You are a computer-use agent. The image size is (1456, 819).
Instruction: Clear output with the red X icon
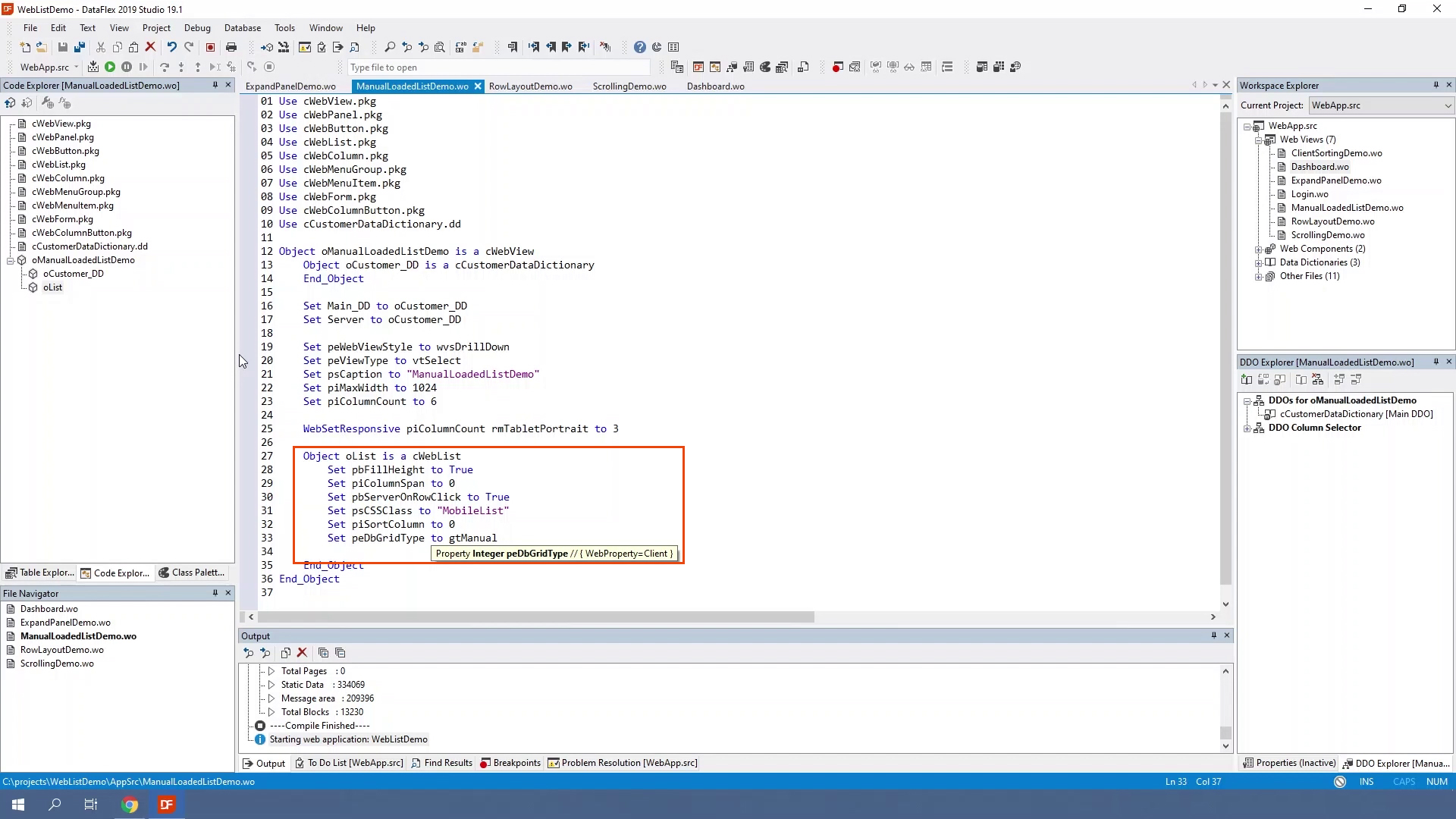pos(302,653)
